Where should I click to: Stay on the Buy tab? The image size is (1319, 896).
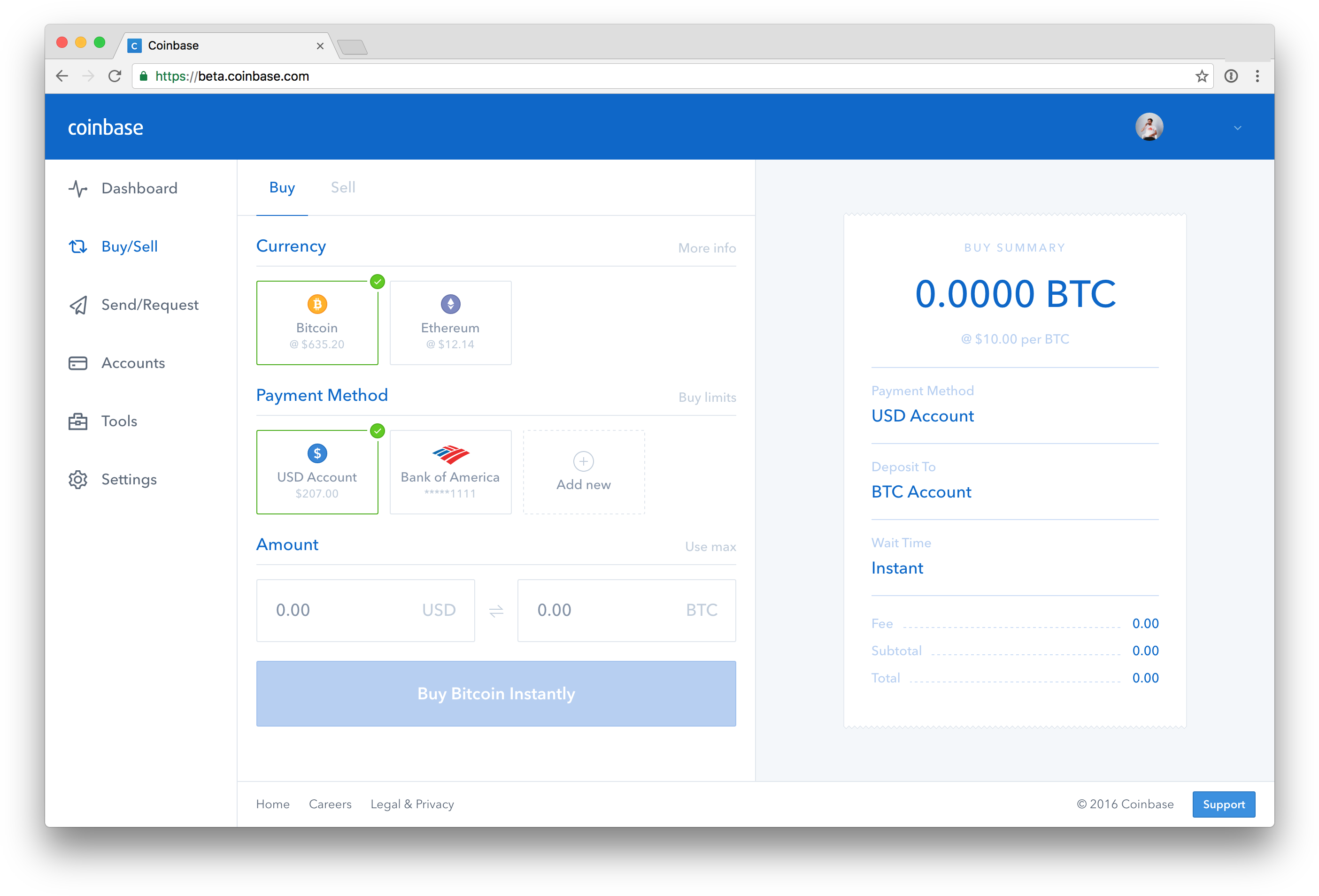[x=282, y=187]
